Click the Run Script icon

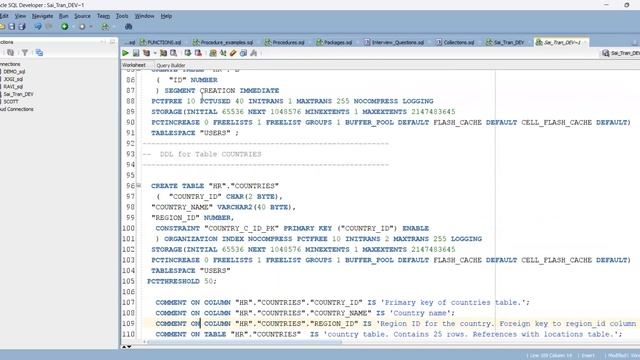(136, 53)
